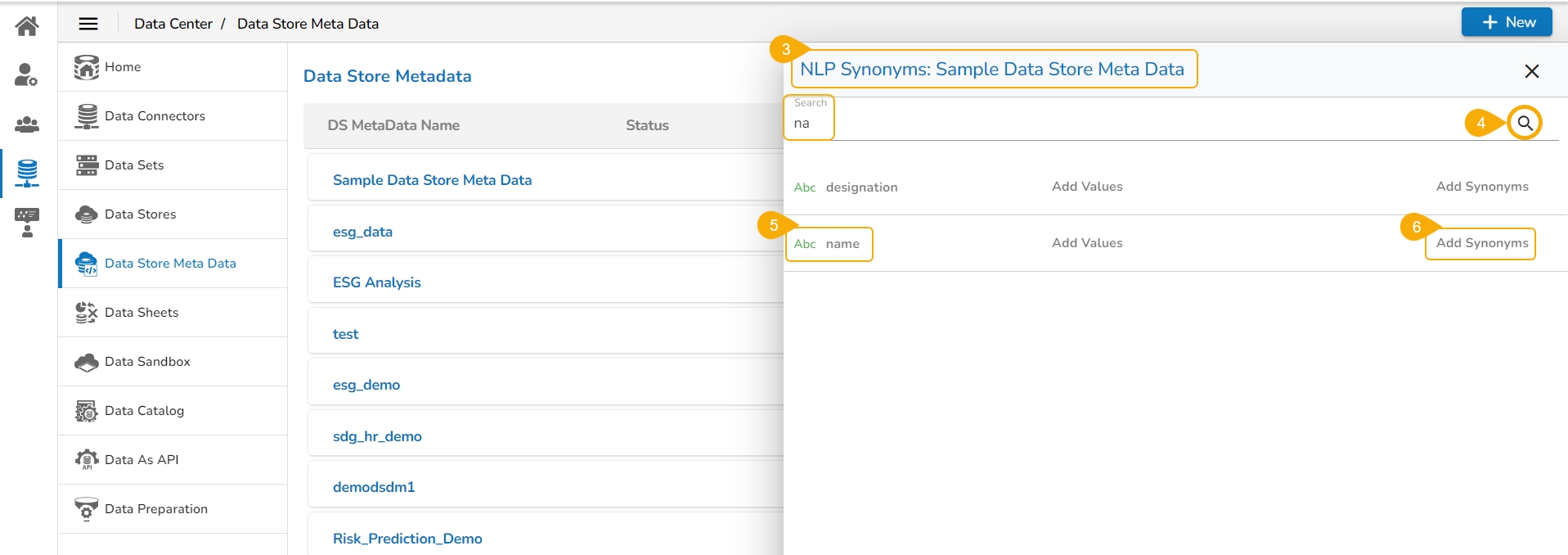This screenshot has height=555, width=1568.
Task: Open Data Stores from sidebar
Action: tap(140, 214)
